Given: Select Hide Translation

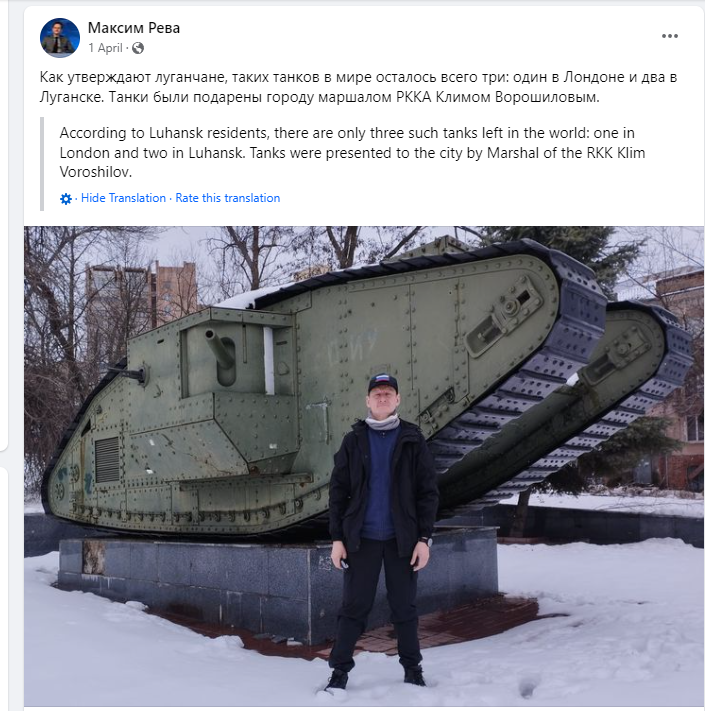Looking at the screenshot, I should 123,198.
